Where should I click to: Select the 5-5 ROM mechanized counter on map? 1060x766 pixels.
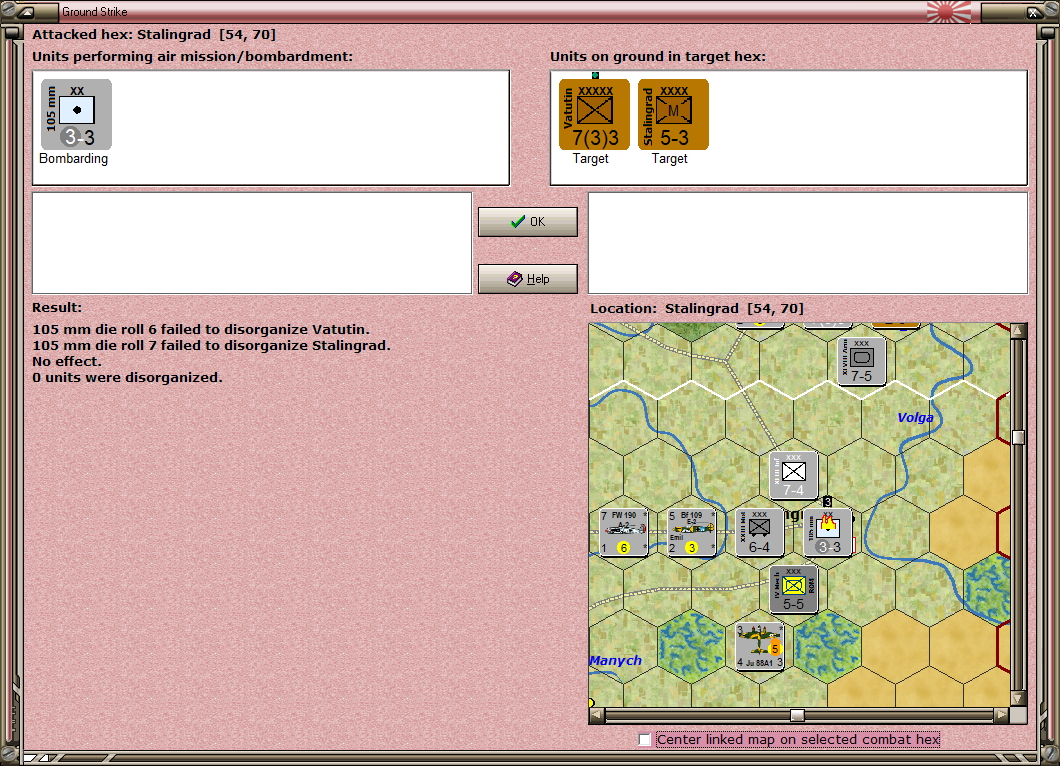pyautogui.click(x=794, y=590)
